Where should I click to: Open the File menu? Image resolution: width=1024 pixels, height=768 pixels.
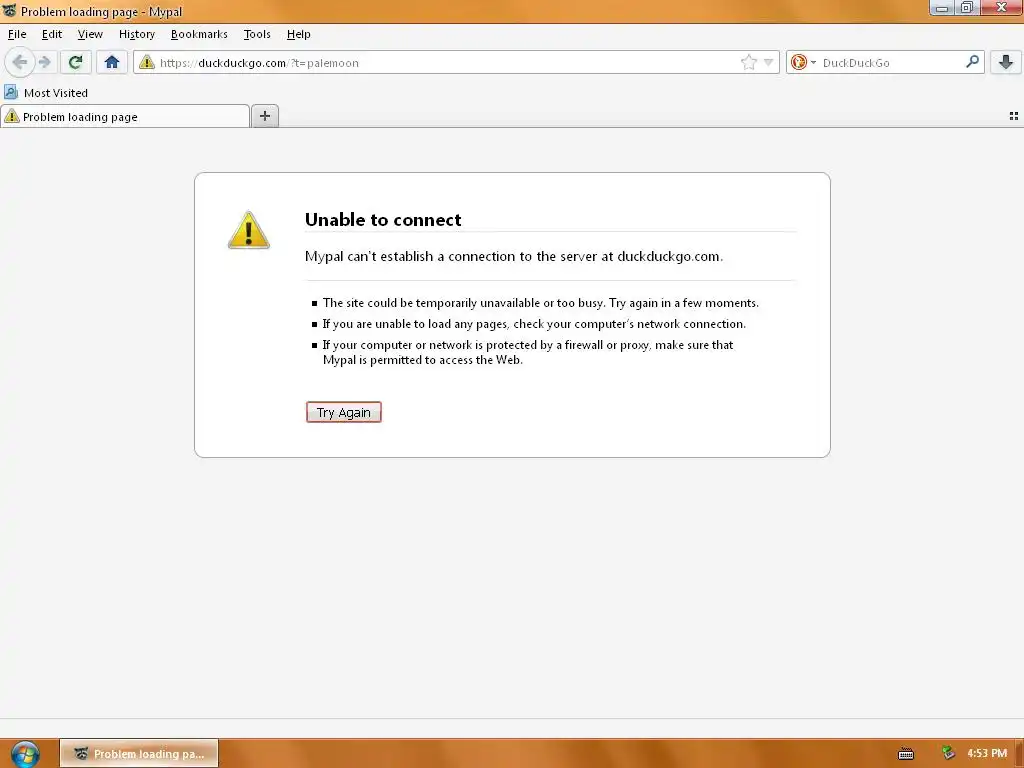pyautogui.click(x=17, y=34)
